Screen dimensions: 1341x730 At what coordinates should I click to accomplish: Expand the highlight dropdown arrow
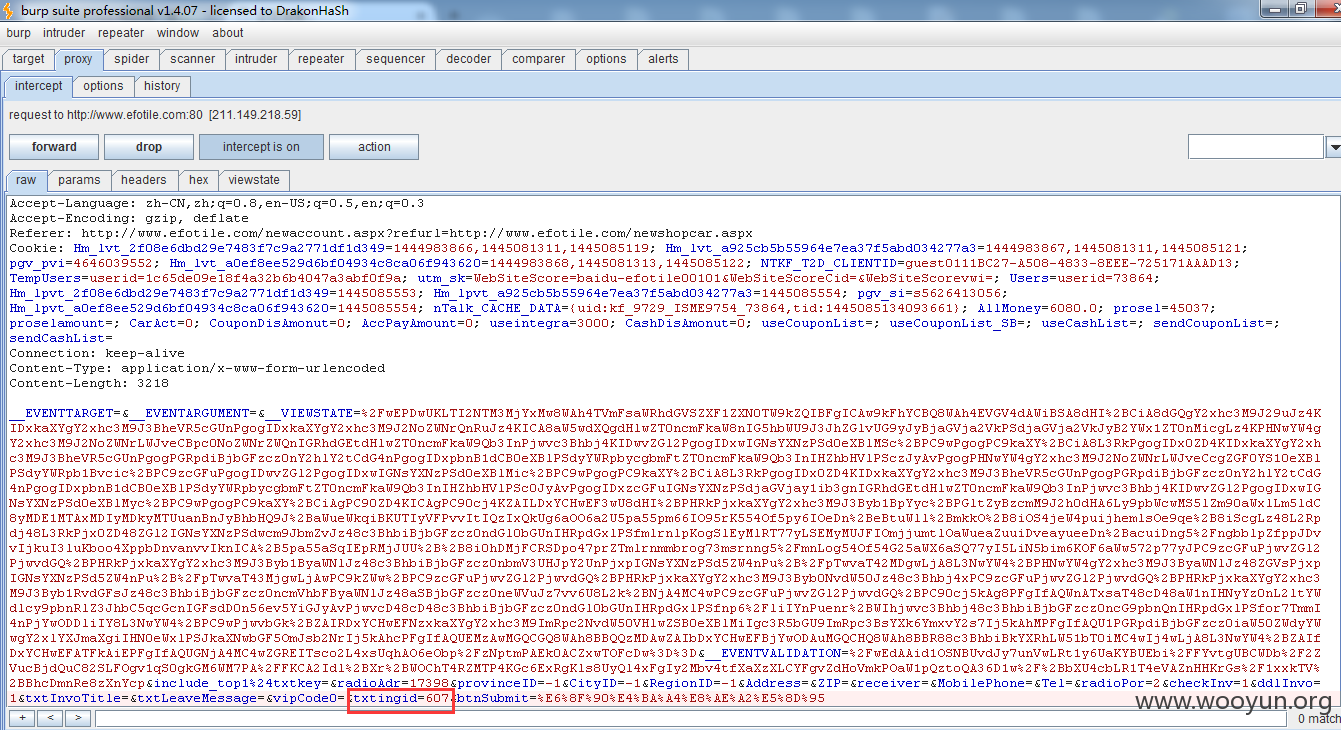point(1333,148)
